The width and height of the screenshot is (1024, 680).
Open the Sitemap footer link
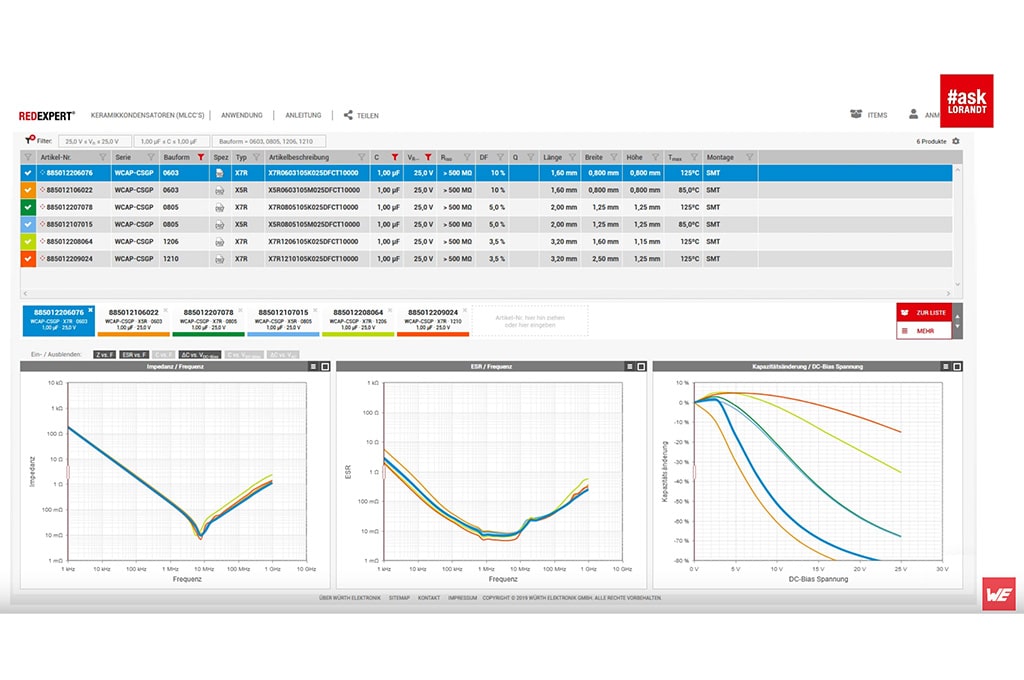click(399, 598)
